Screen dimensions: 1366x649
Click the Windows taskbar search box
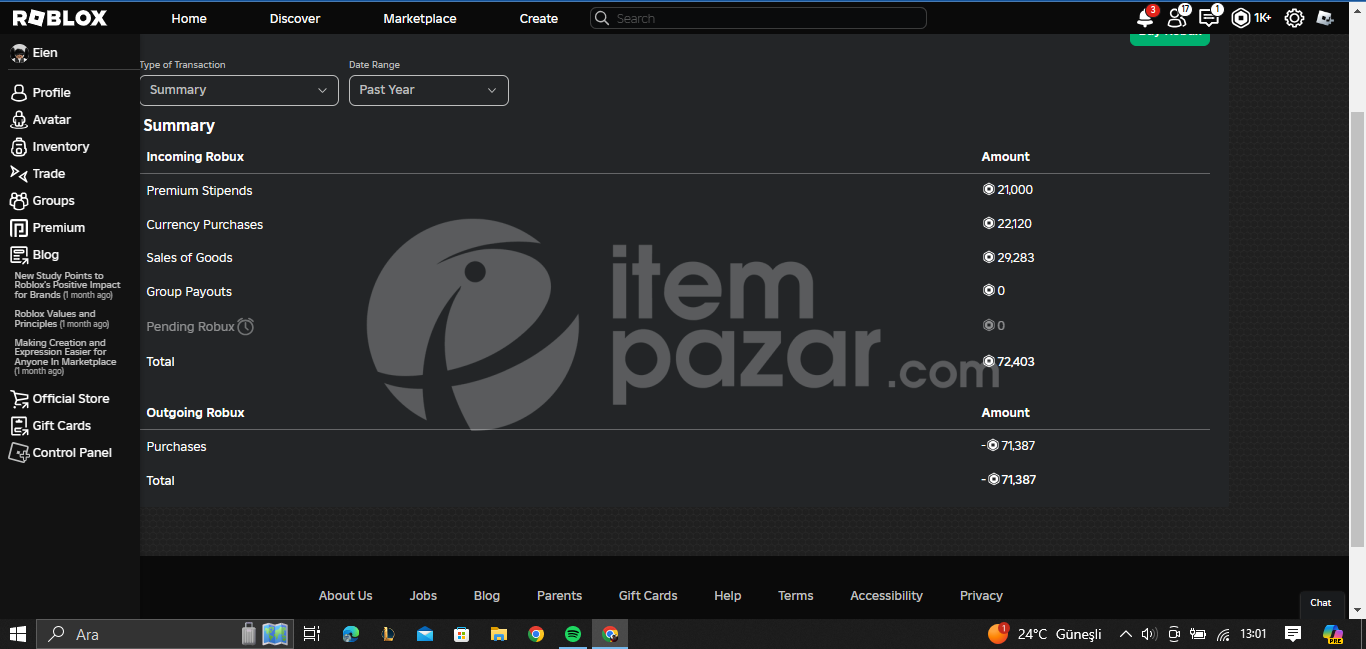click(165, 634)
